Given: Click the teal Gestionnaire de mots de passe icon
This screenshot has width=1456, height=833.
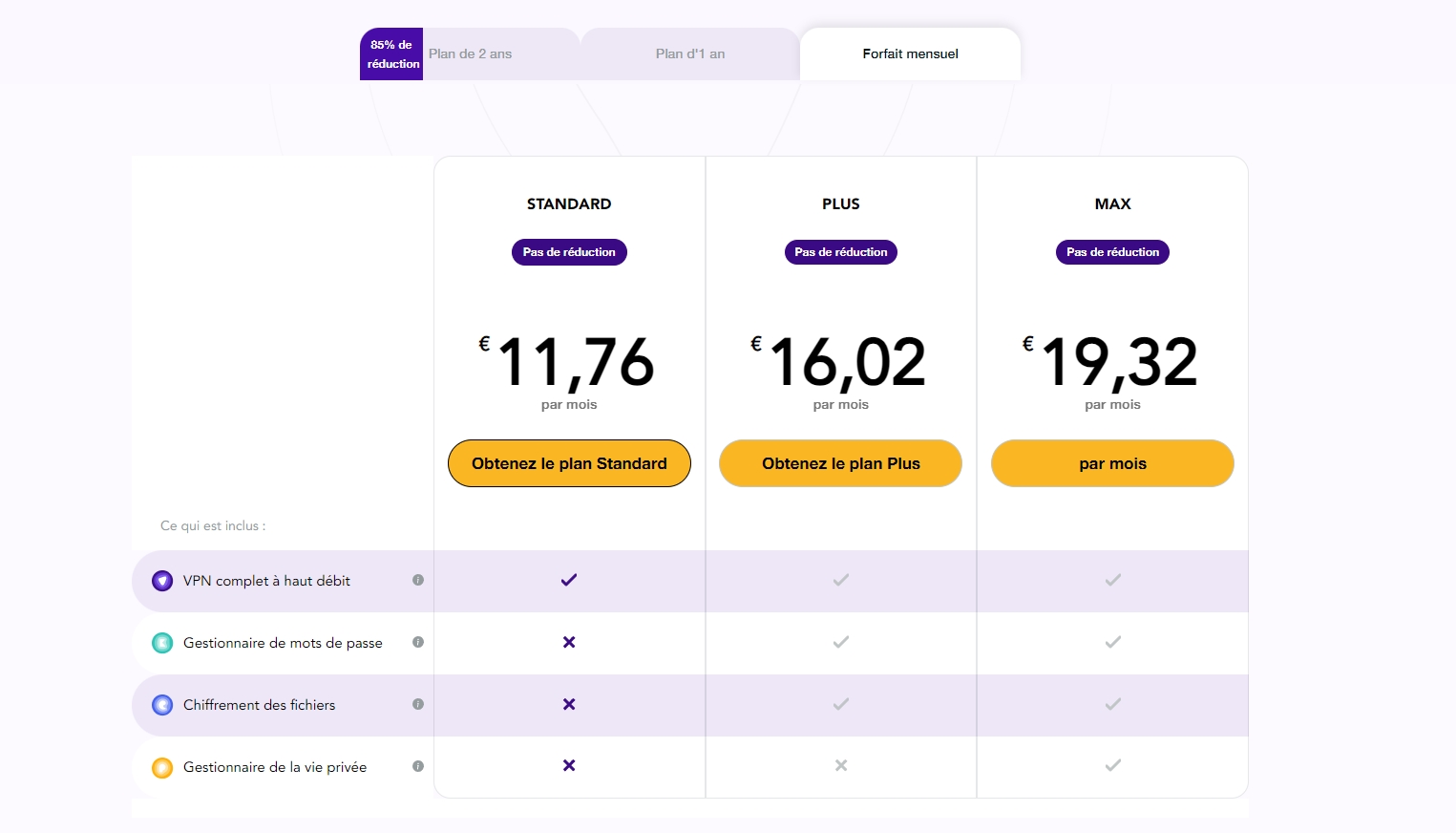Looking at the screenshot, I should point(162,642).
